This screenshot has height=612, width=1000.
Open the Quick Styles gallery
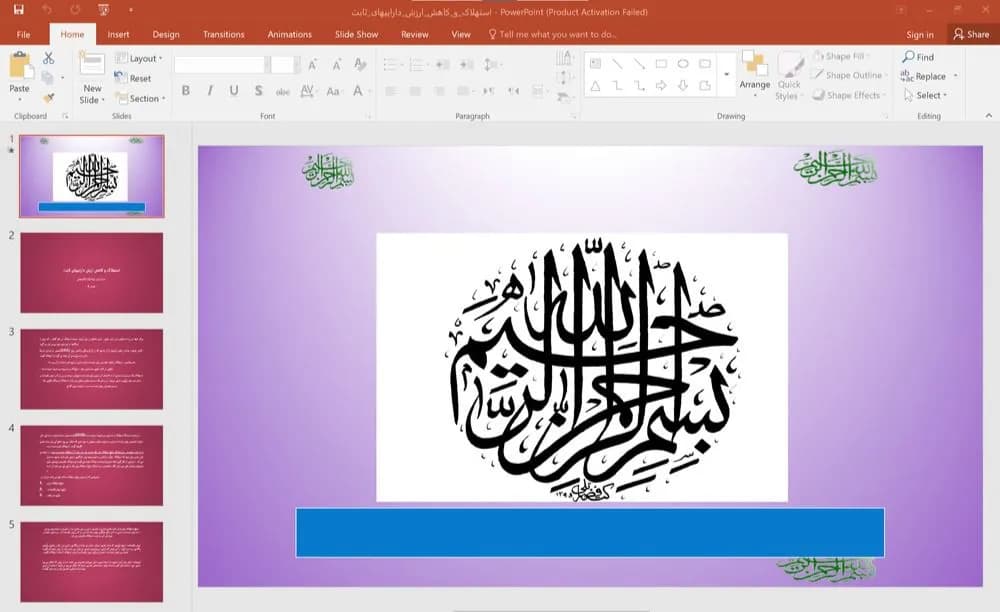[x=790, y=76]
